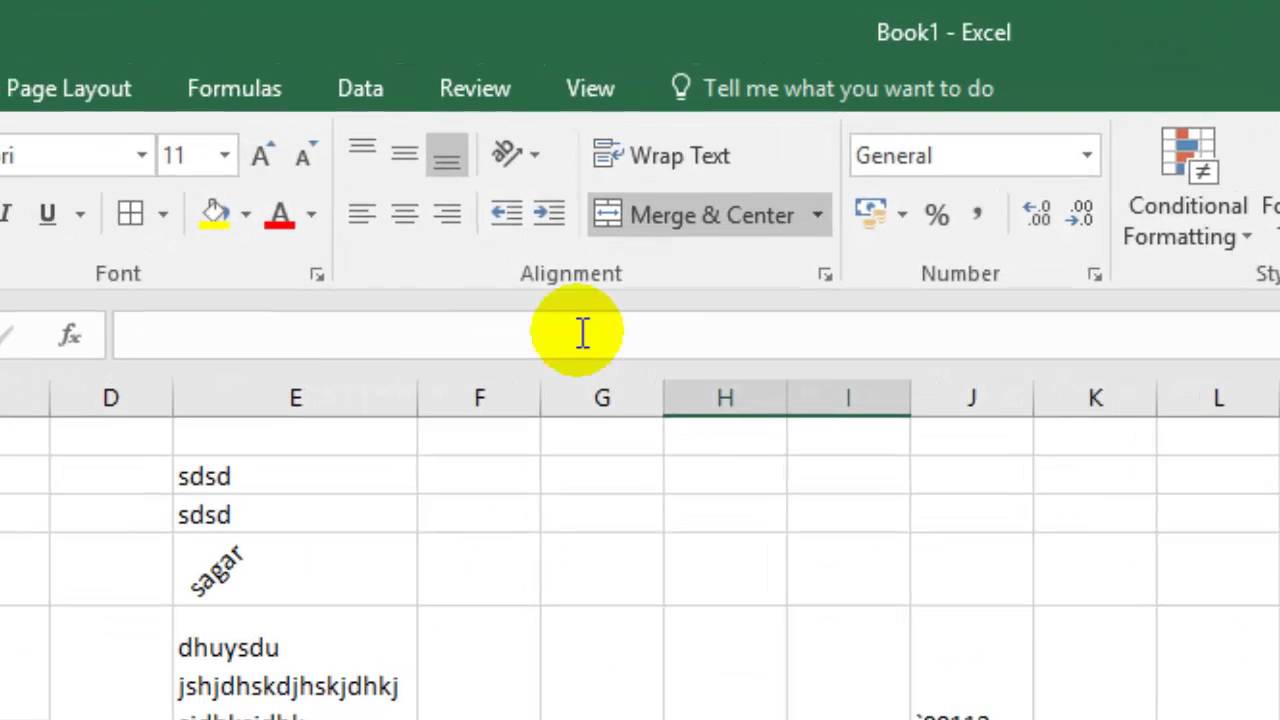Viewport: 1280px width, 720px height.
Task: Apply red font color
Action: click(x=279, y=214)
